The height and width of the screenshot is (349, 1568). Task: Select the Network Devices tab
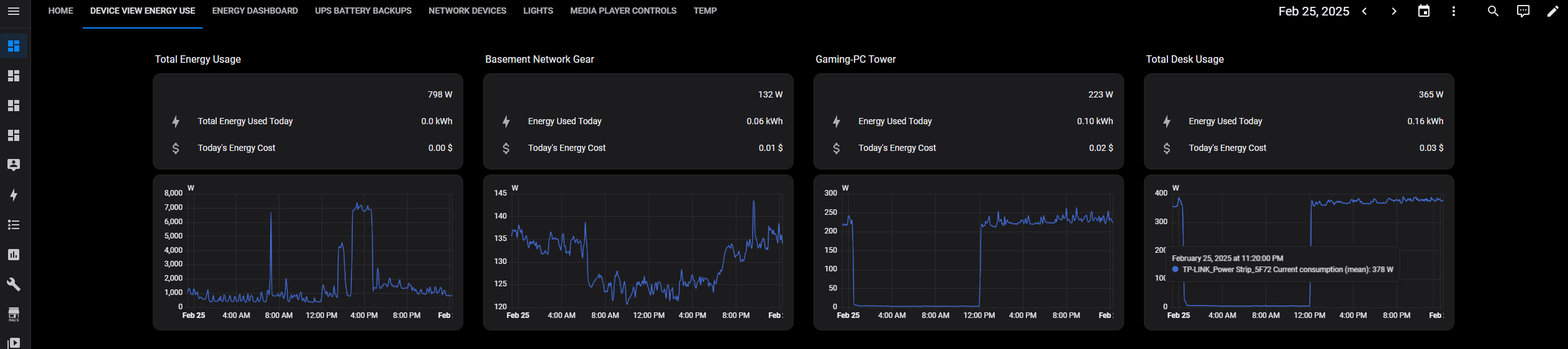click(x=467, y=11)
